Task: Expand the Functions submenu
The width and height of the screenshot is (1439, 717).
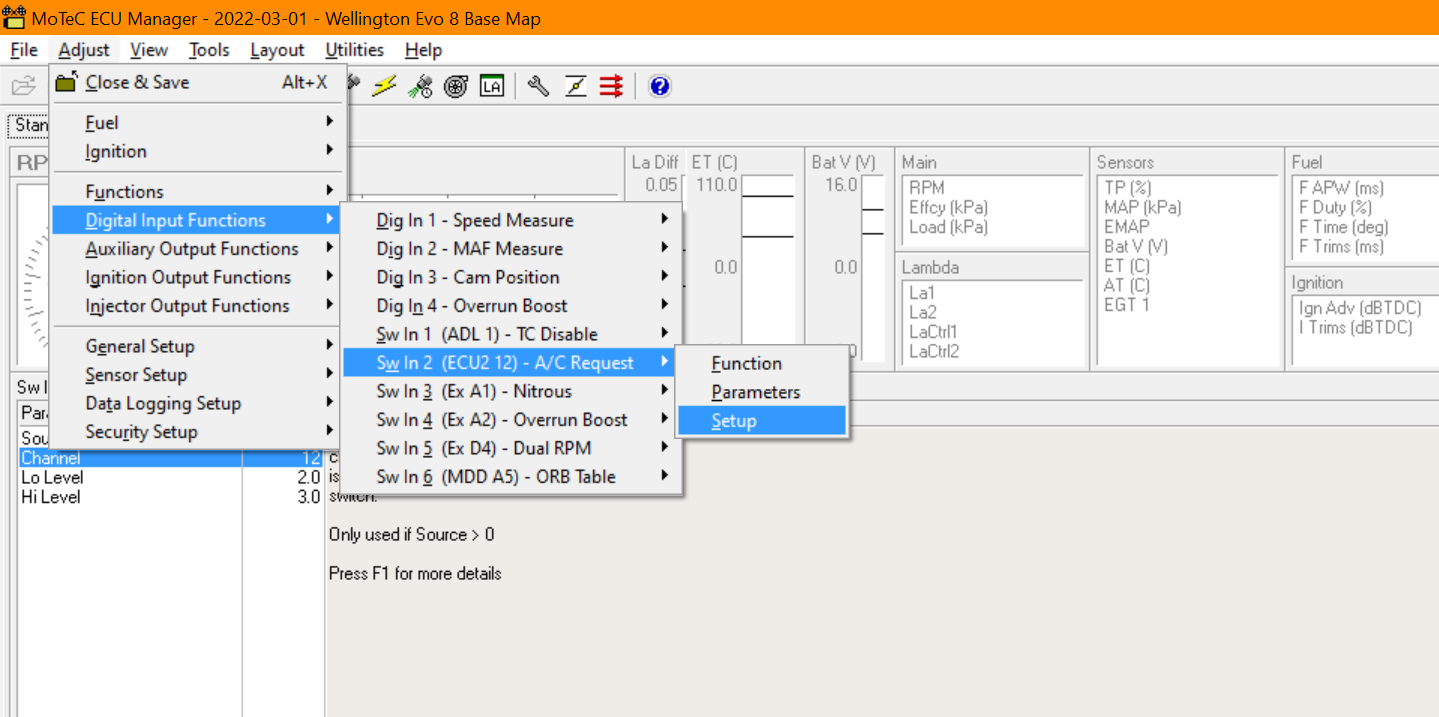Action: point(198,192)
